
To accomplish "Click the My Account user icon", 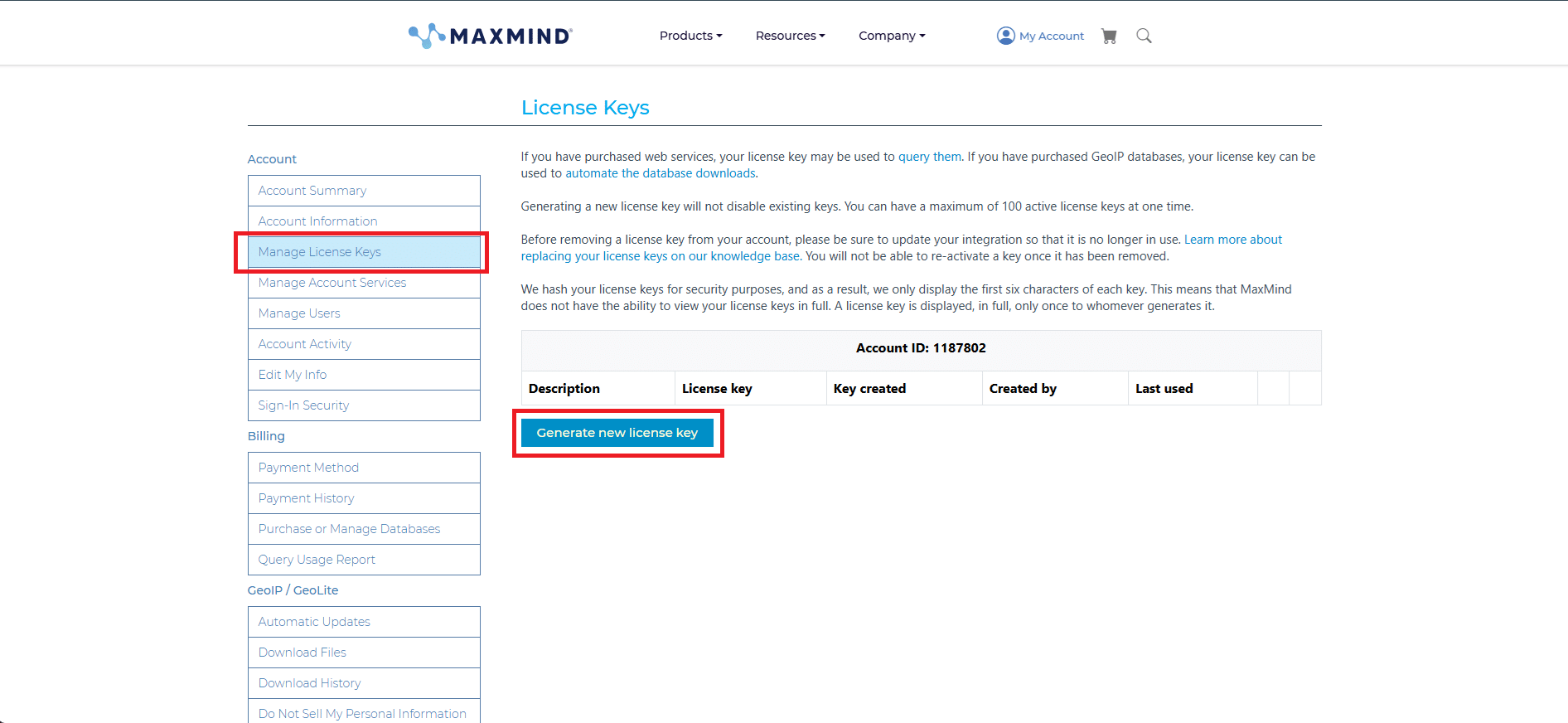I will (x=1006, y=36).
